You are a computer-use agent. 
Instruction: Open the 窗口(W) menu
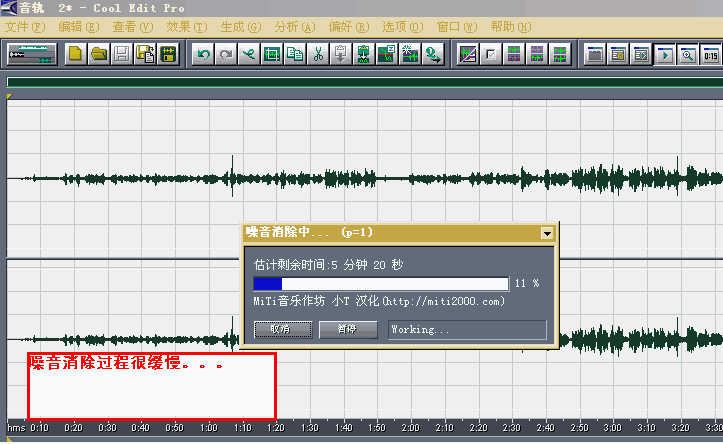click(x=457, y=27)
